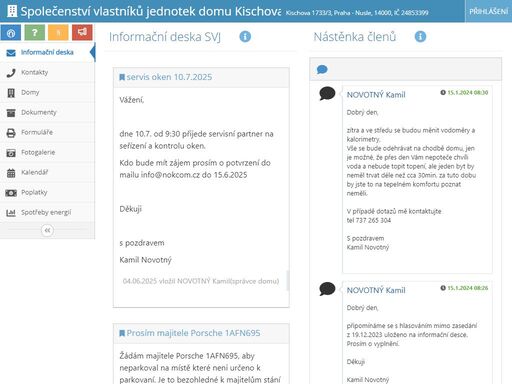Click the building logo icon in header
The width and height of the screenshot is (512, 384).
pos(12,11)
